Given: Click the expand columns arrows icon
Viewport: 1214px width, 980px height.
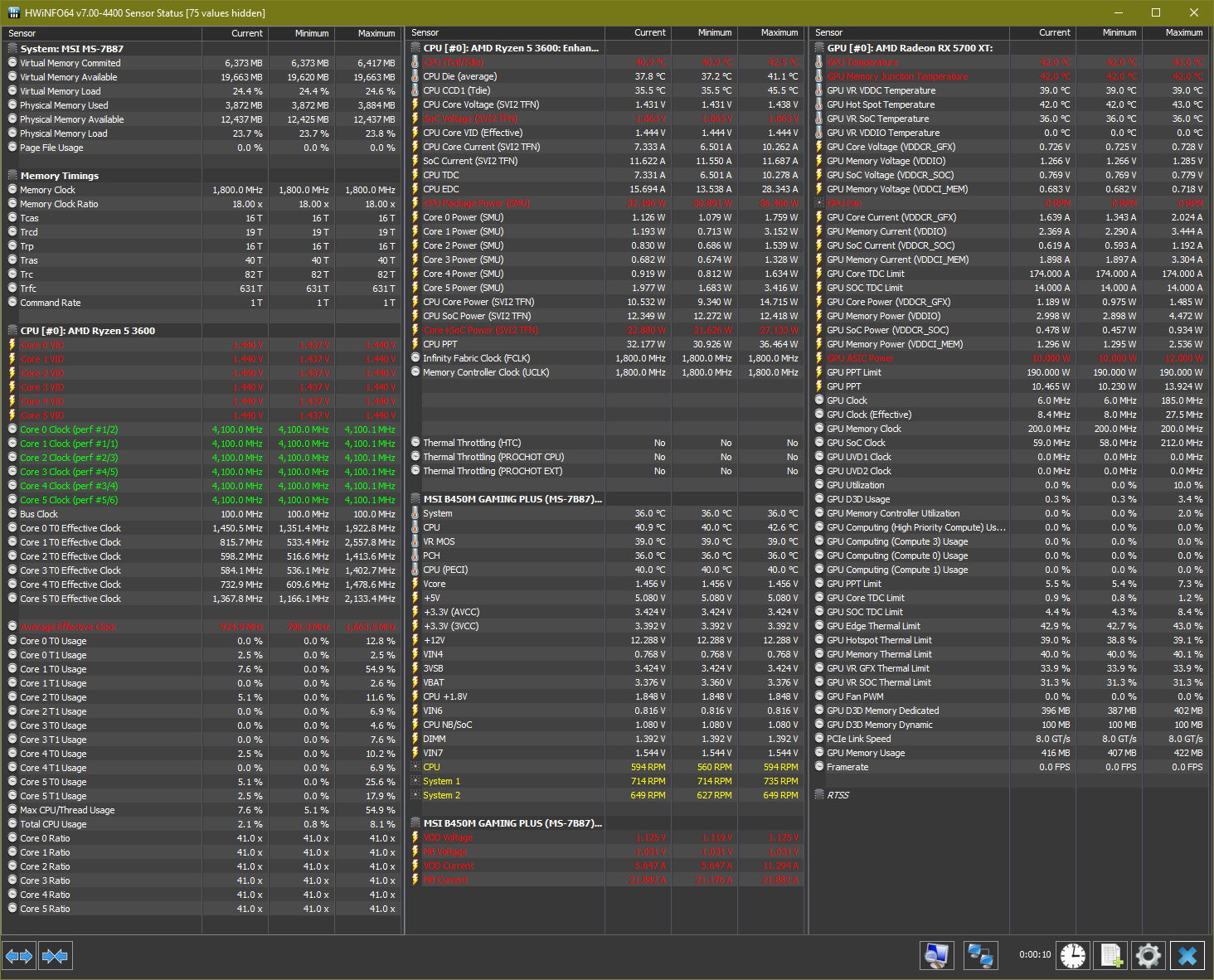Looking at the screenshot, I should 19,956.
